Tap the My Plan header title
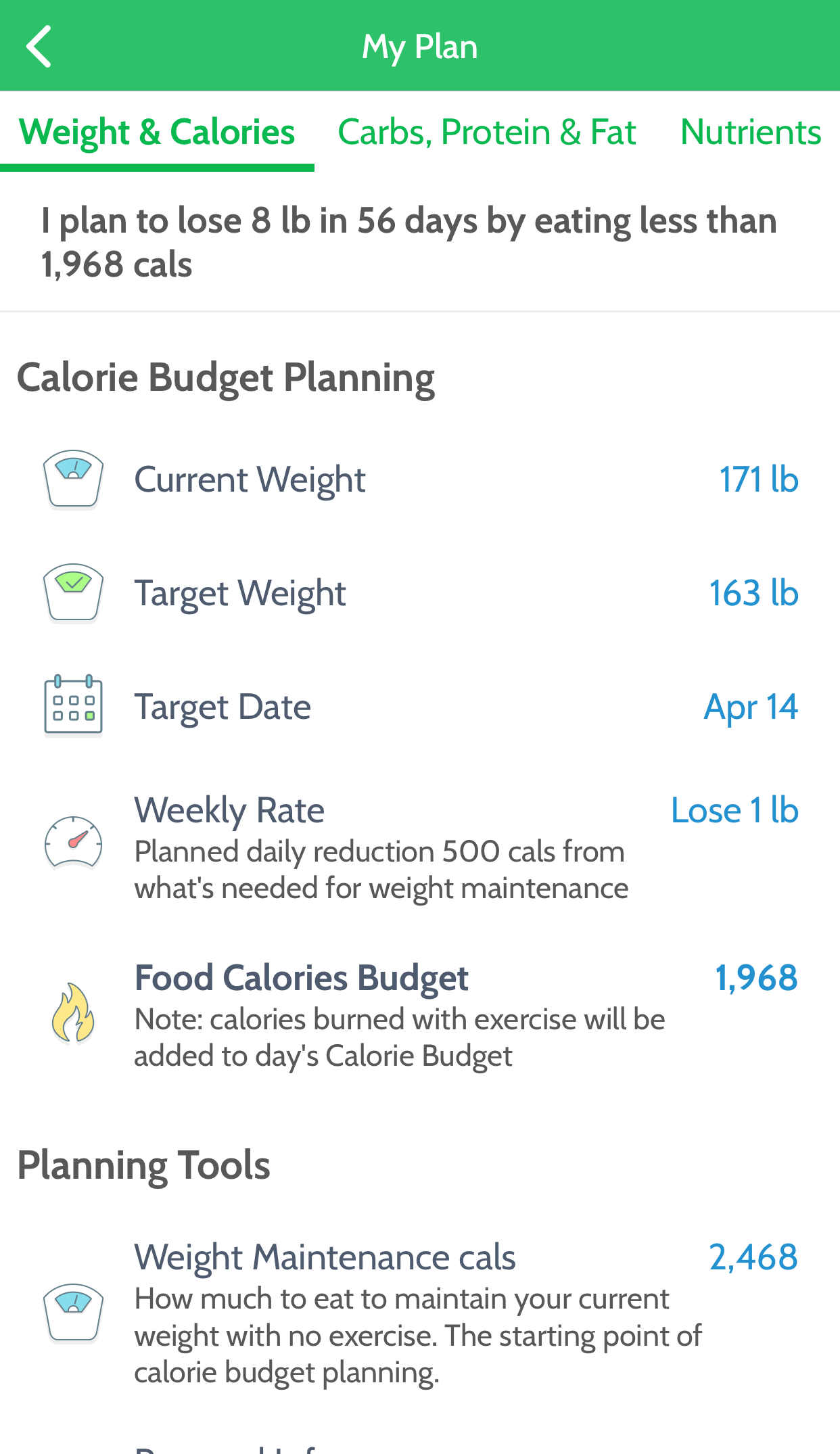Screen dimensions: 840x1454 pos(420,47)
